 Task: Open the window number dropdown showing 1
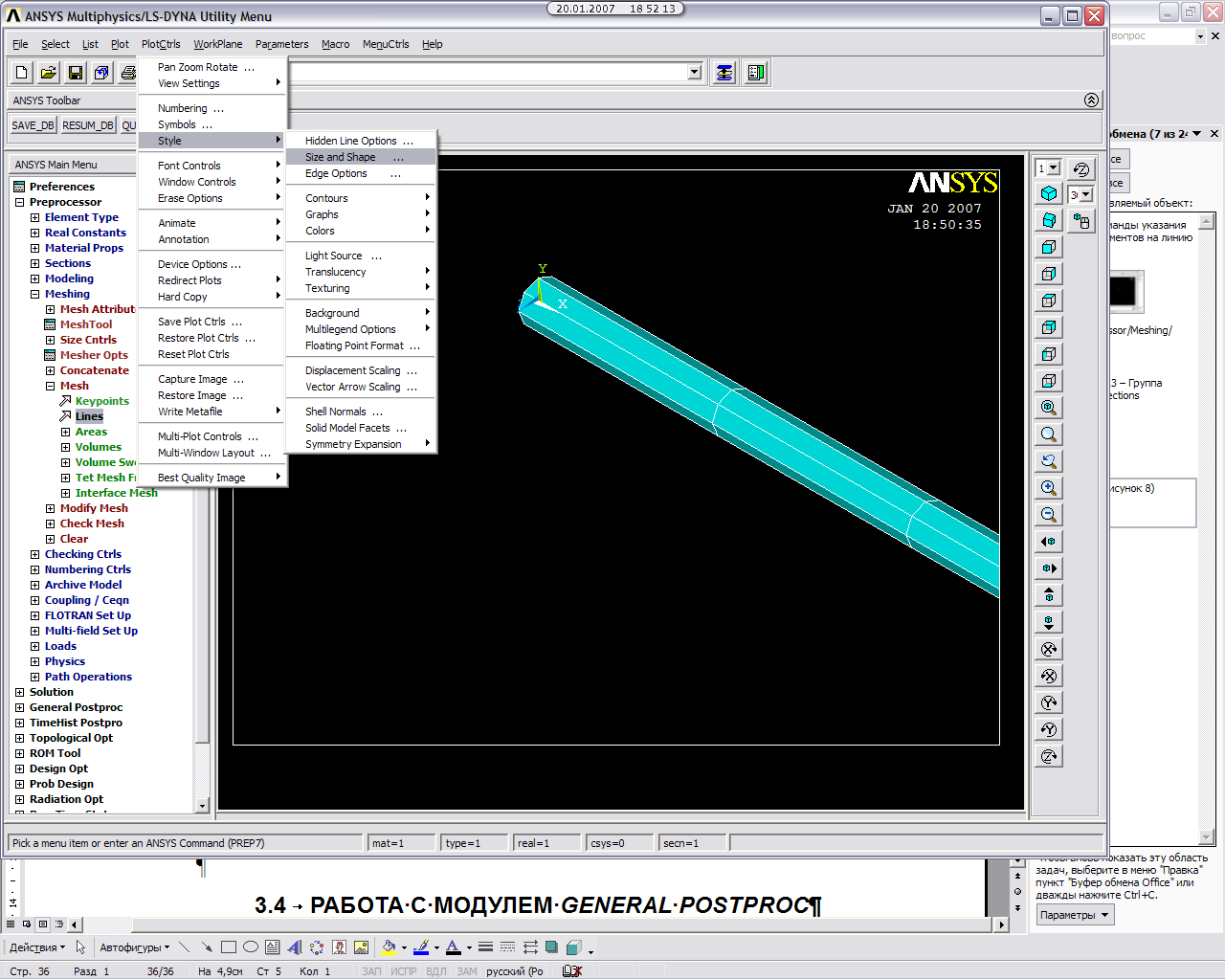[x=1054, y=168]
